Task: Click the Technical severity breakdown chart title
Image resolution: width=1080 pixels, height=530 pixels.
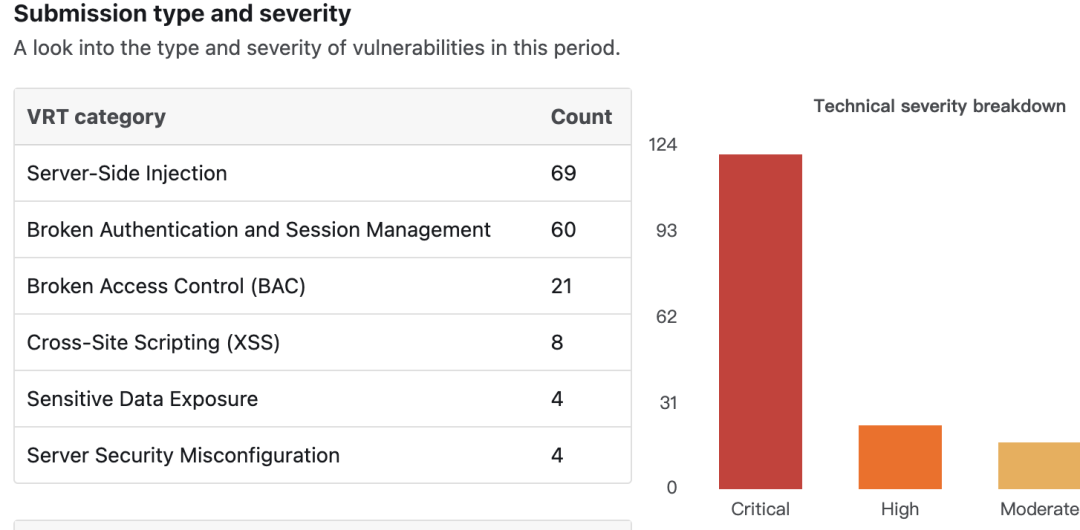Action: [939, 106]
